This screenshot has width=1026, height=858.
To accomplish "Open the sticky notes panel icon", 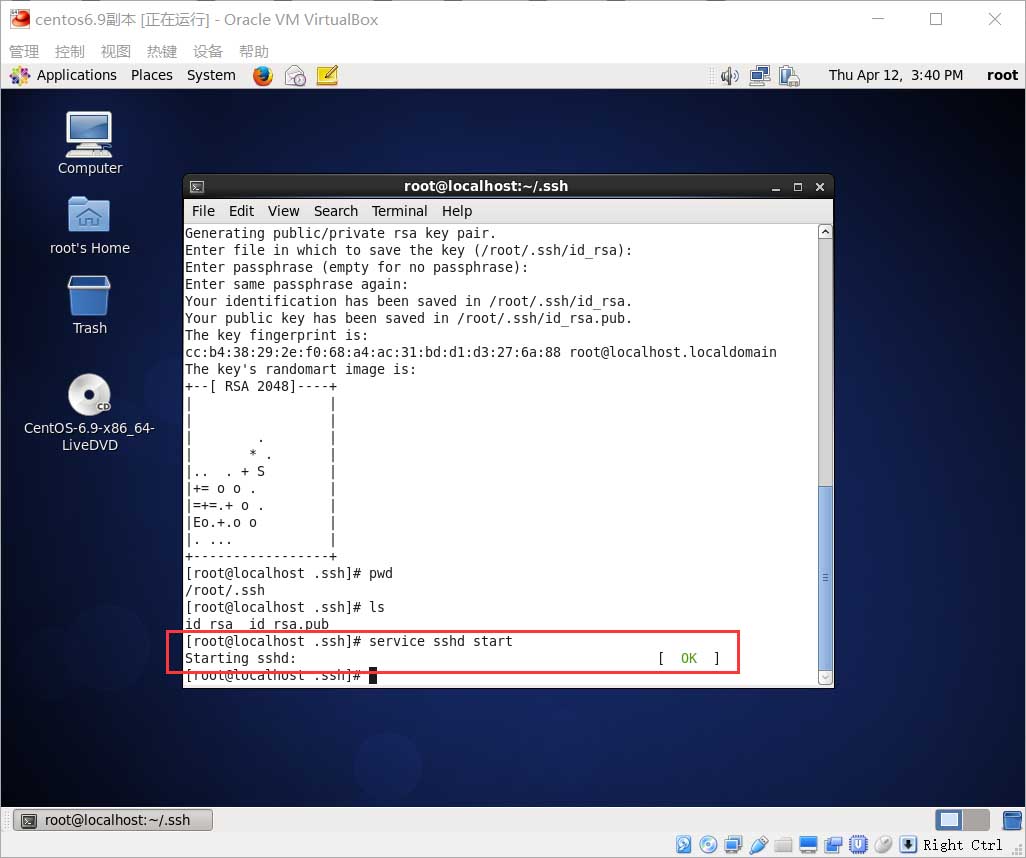I will coord(327,75).
